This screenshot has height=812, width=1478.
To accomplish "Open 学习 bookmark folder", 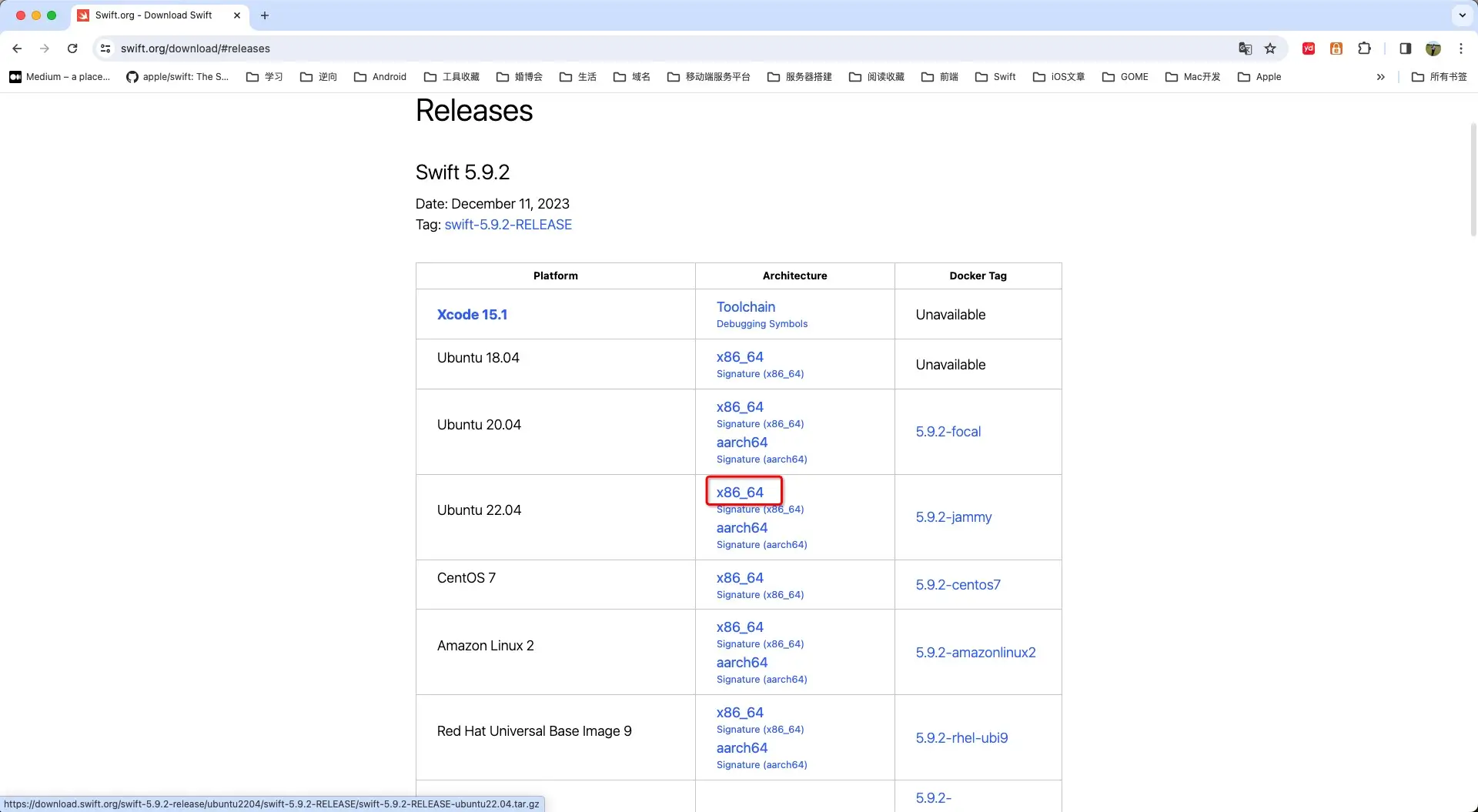I will 264,77.
